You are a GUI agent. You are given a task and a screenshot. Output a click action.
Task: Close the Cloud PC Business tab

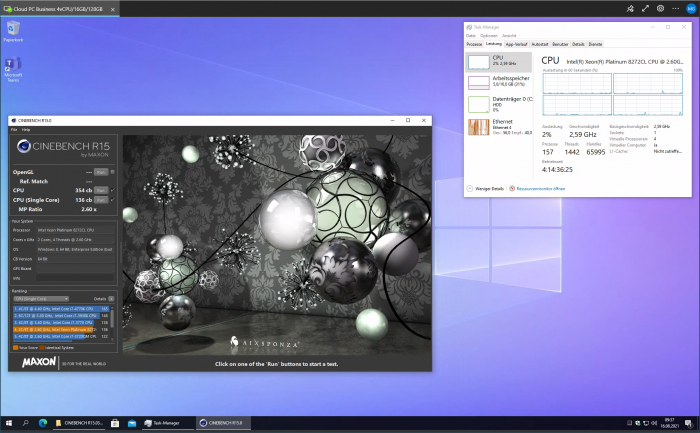[112, 9]
